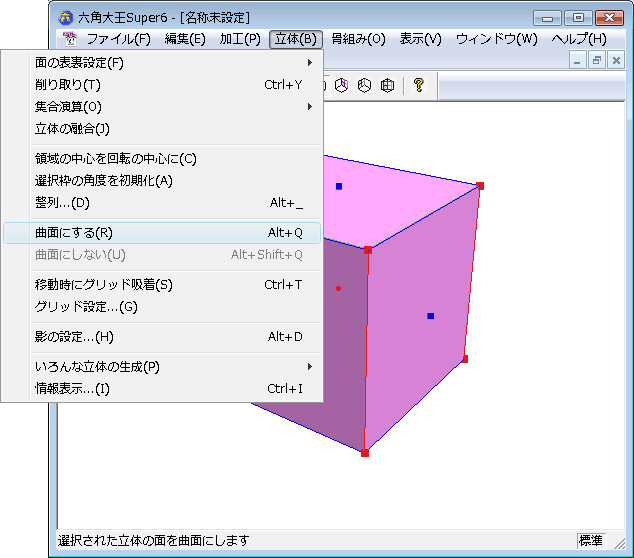Image resolution: width=634 pixels, height=558 pixels.
Task: Open 情報表示...(I)
Action: pos(162,389)
